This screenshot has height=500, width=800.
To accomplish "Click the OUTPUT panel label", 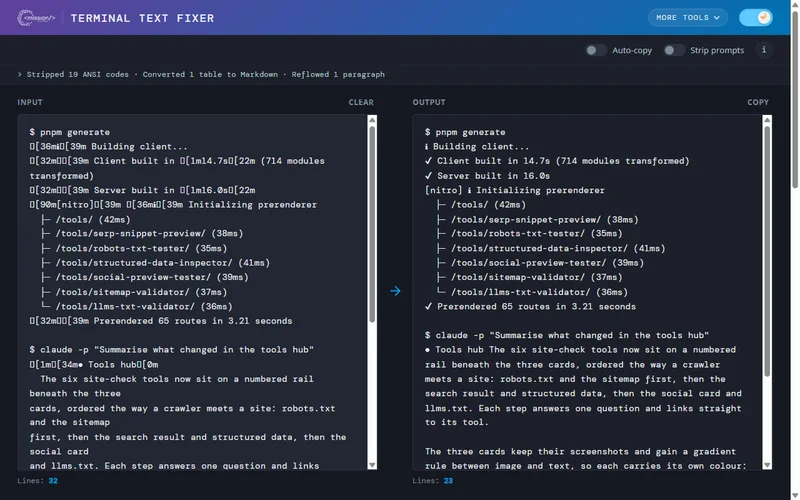I will tap(429, 102).
